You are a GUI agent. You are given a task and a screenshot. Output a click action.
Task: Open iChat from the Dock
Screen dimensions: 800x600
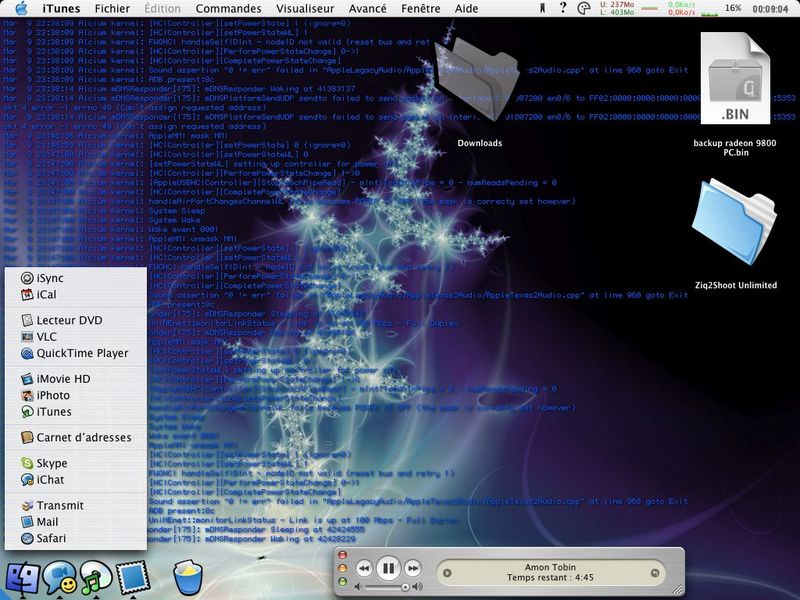59,578
